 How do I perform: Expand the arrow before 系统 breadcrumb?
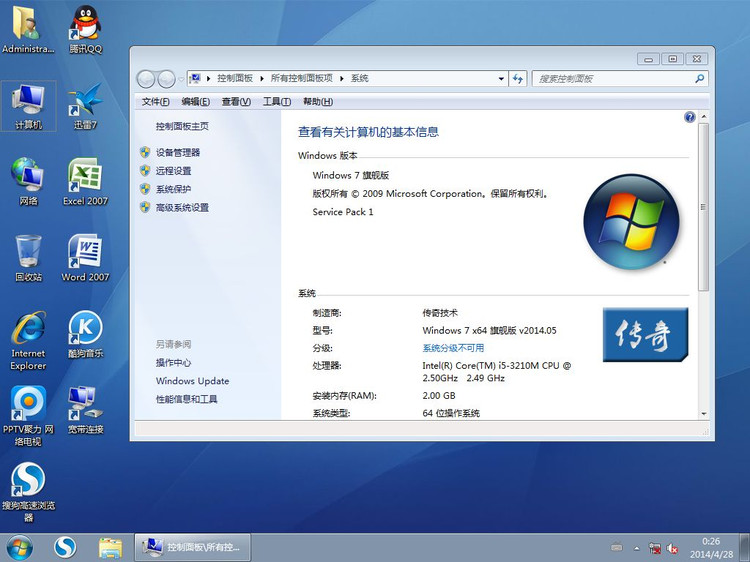pyautogui.click(x=342, y=78)
